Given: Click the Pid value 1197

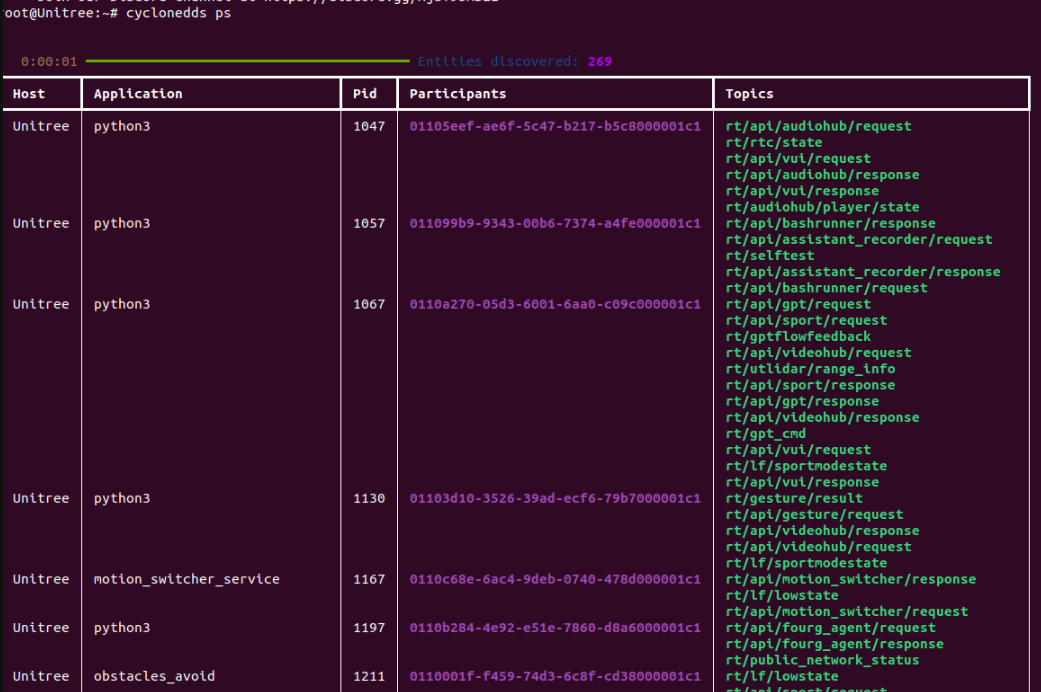Looking at the screenshot, I should [x=368, y=628].
